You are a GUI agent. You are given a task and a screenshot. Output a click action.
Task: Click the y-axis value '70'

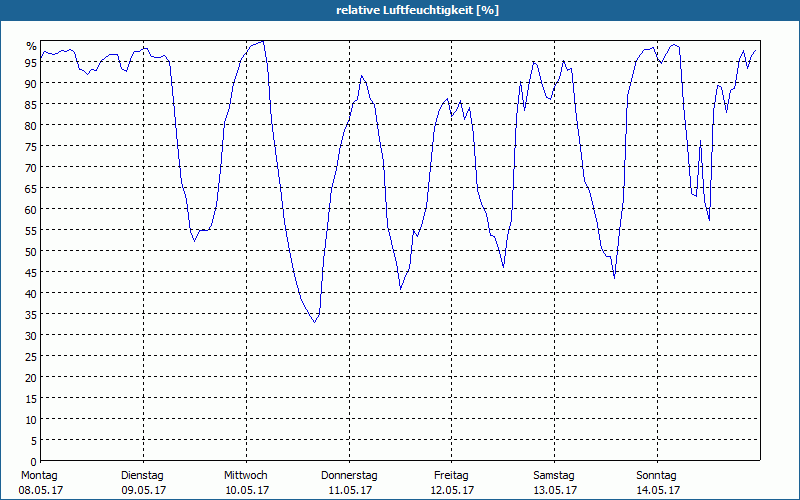click(x=31, y=167)
